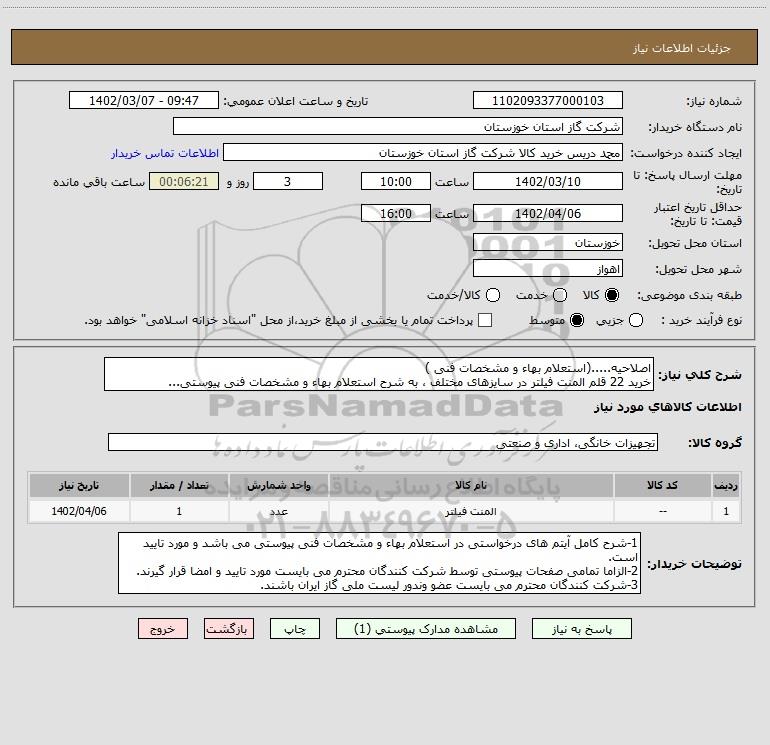Click the جزئیات اطلاعات نیاز page title
The width and height of the screenshot is (770, 745).
682,48
